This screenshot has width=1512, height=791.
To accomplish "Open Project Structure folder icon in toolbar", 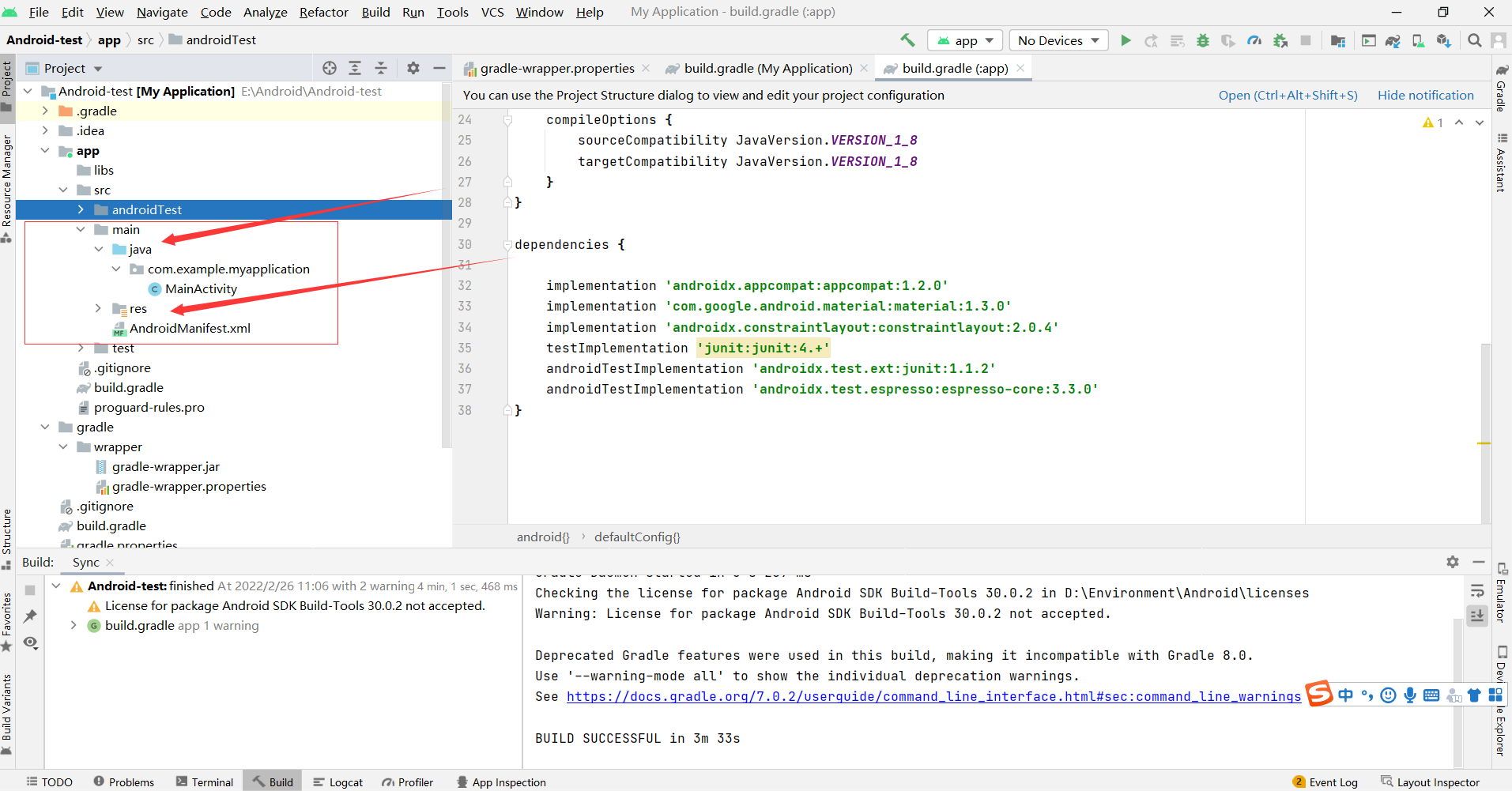I will pyautogui.click(x=1338, y=40).
